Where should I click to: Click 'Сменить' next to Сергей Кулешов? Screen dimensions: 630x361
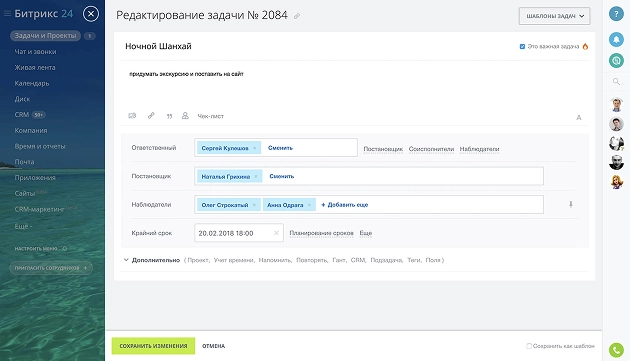click(x=280, y=148)
